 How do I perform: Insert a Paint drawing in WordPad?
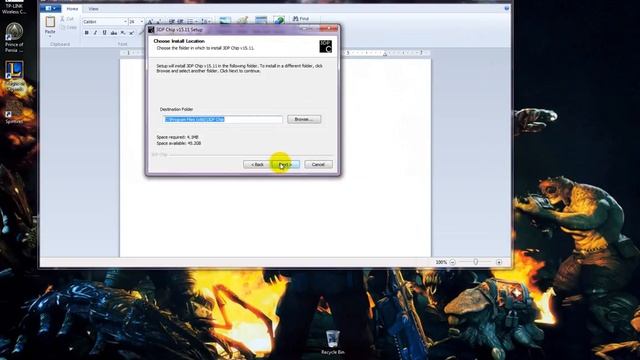click(243, 20)
